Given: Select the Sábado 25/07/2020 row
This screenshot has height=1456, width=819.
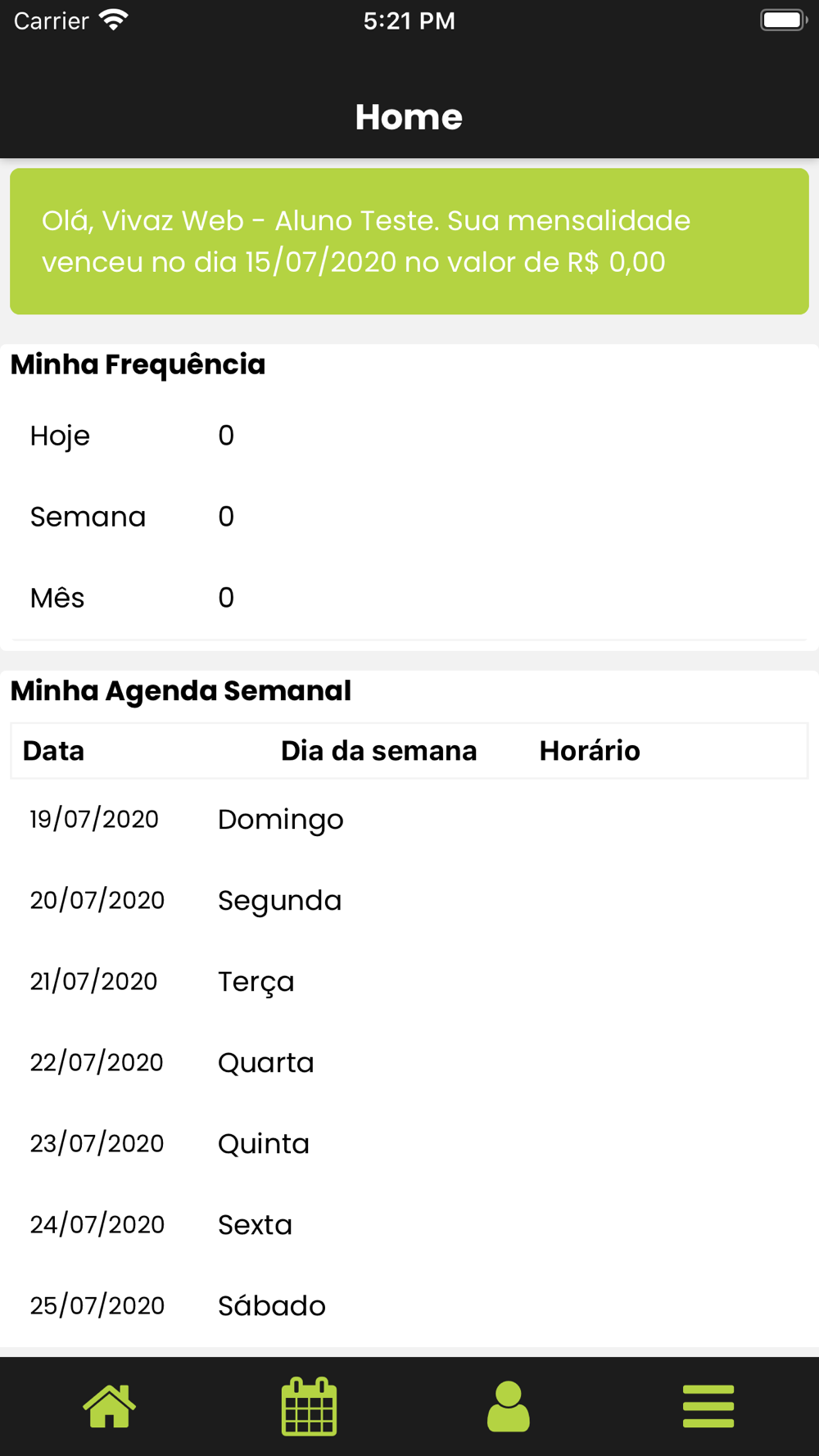Looking at the screenshot, I should coord(409,1306).
